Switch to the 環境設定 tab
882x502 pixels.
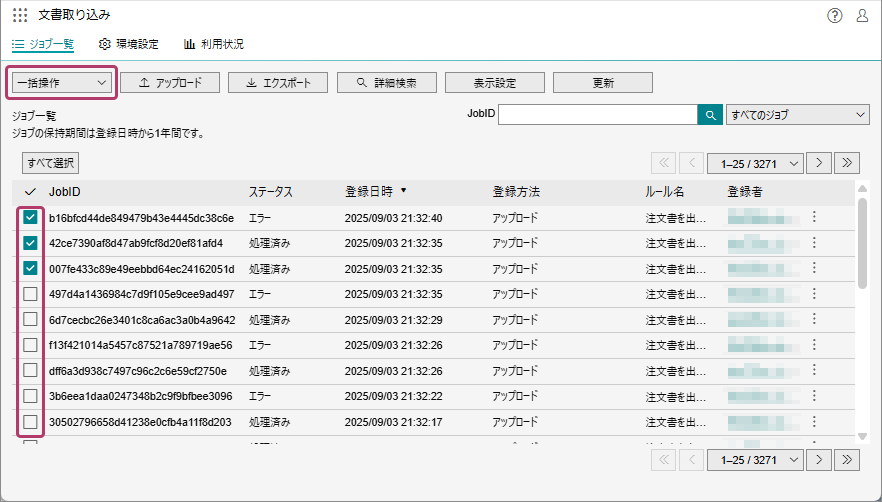pyautogui.click(x=129, y=44)
